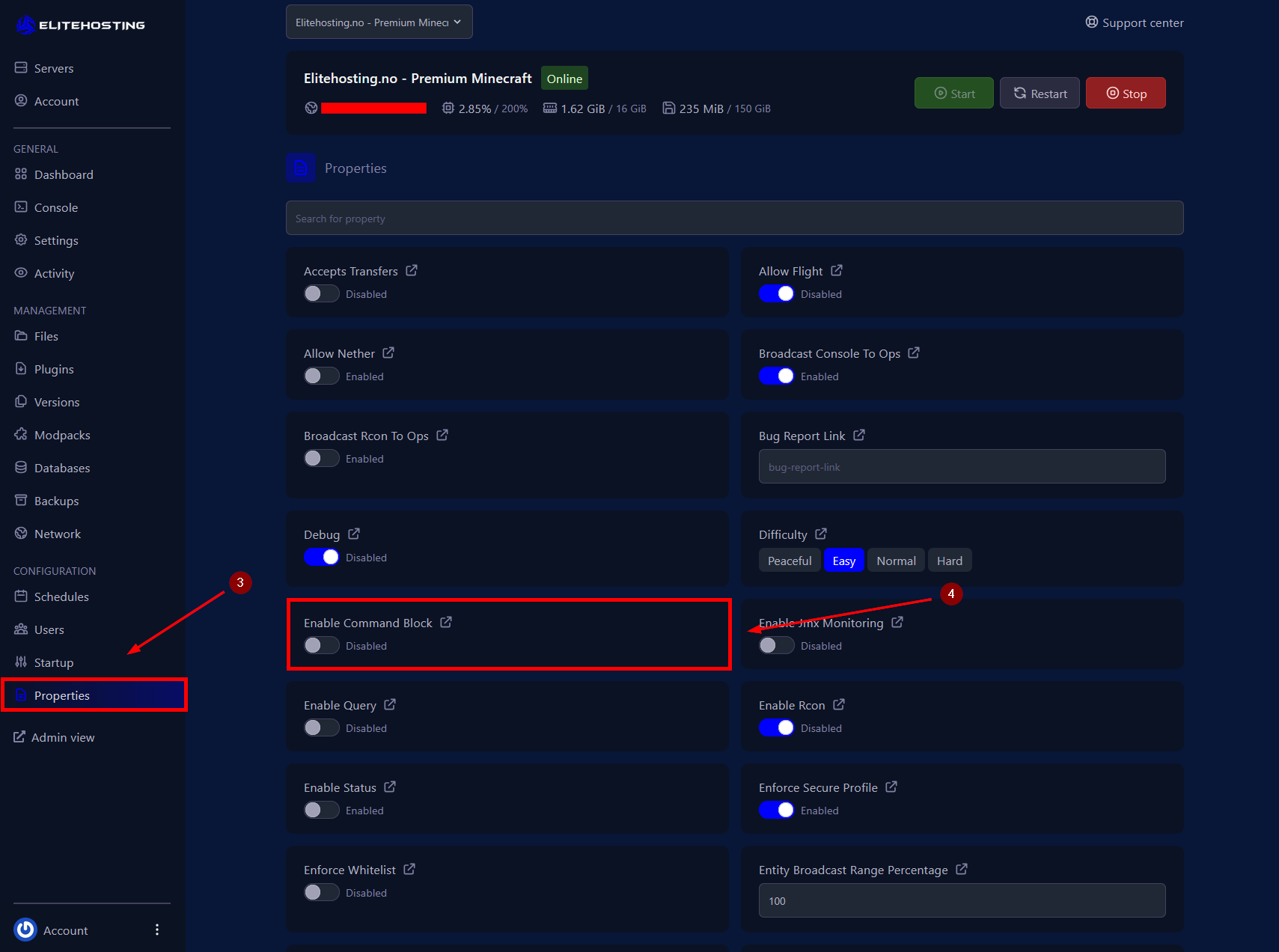This screenshot has width=1279, height=952.
Task: Click the Properties page header icon
Action: pyautogui.click(x=301, y=168)
